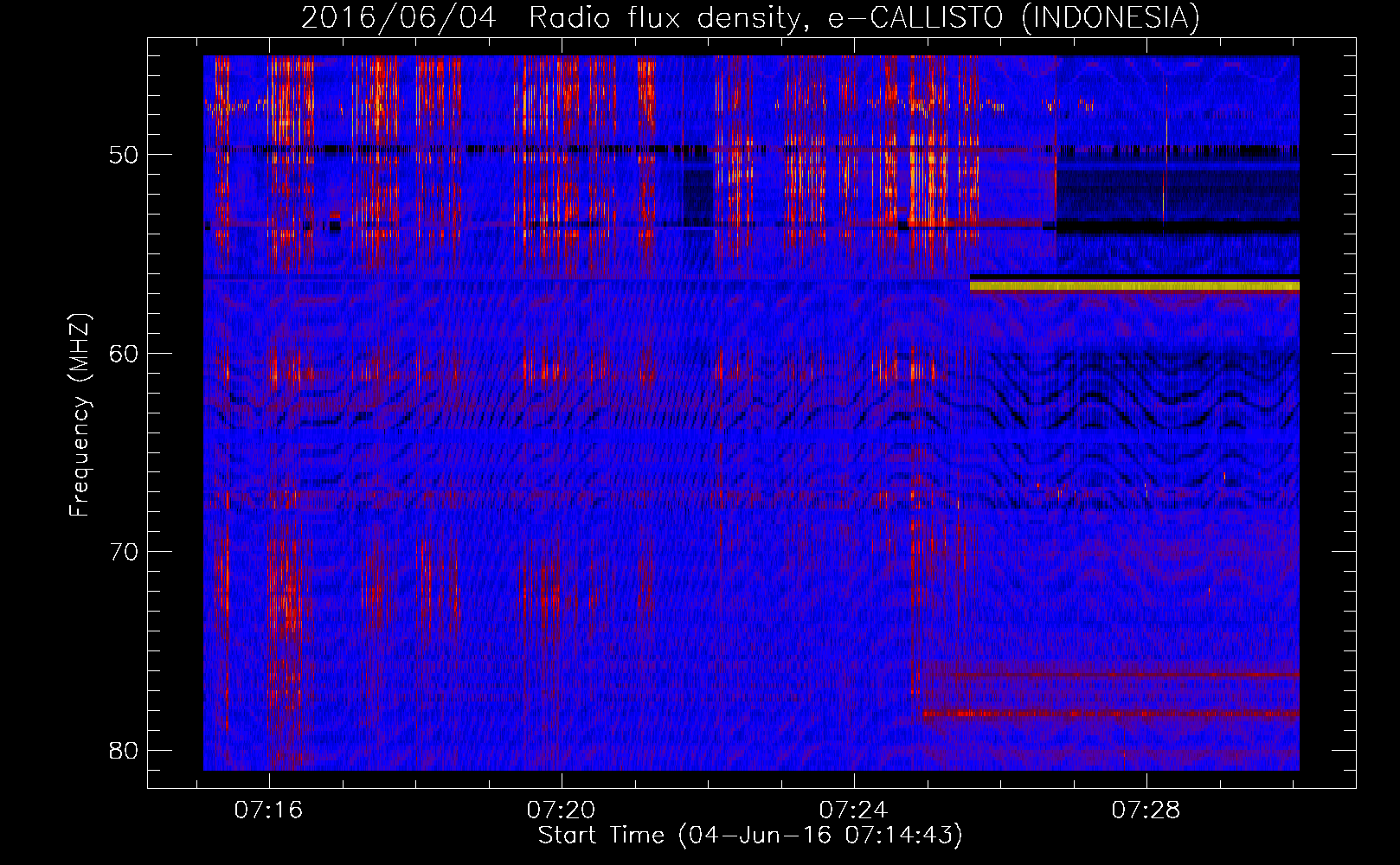Click the 50 frequency axis label
This screenshot has width=1400, height=865.
[x=124, y=155]
